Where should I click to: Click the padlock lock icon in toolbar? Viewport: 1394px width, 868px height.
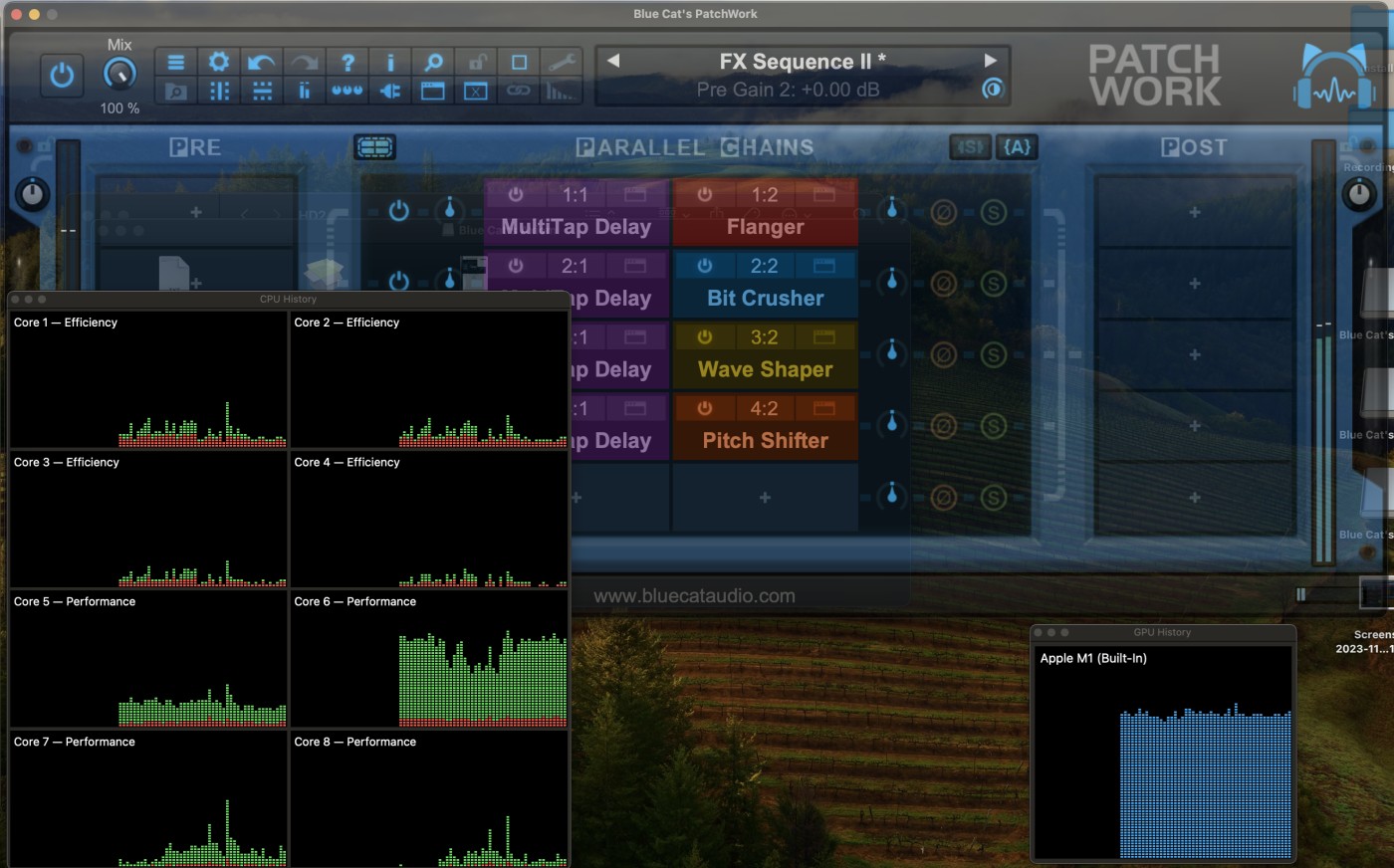pos(476,62)
